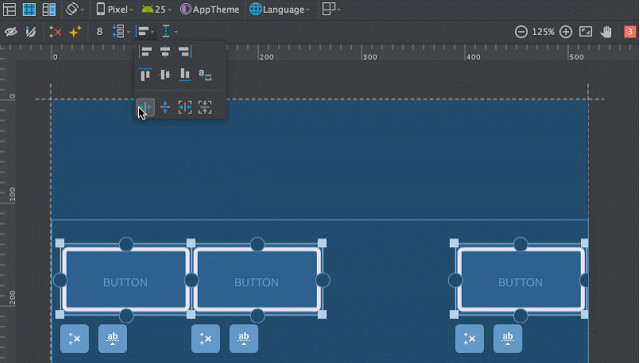Align baselines in the popup
The width and height of the screenshot is (640, 363).
[x=204, y=74]
